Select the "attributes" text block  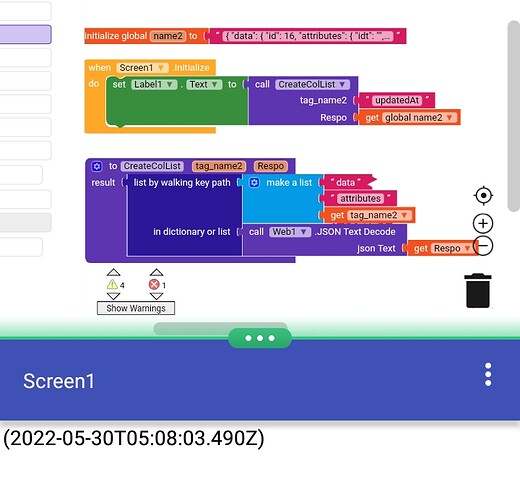click(360, 199)
